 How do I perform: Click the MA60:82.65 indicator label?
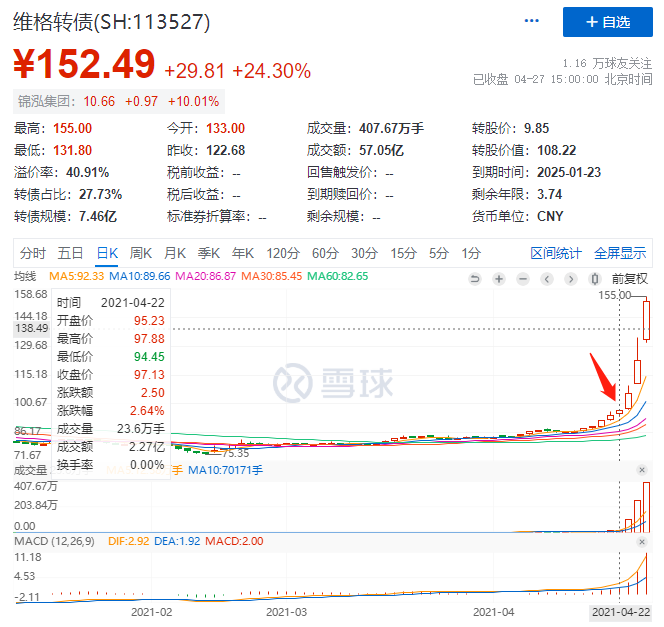point(338,276)
